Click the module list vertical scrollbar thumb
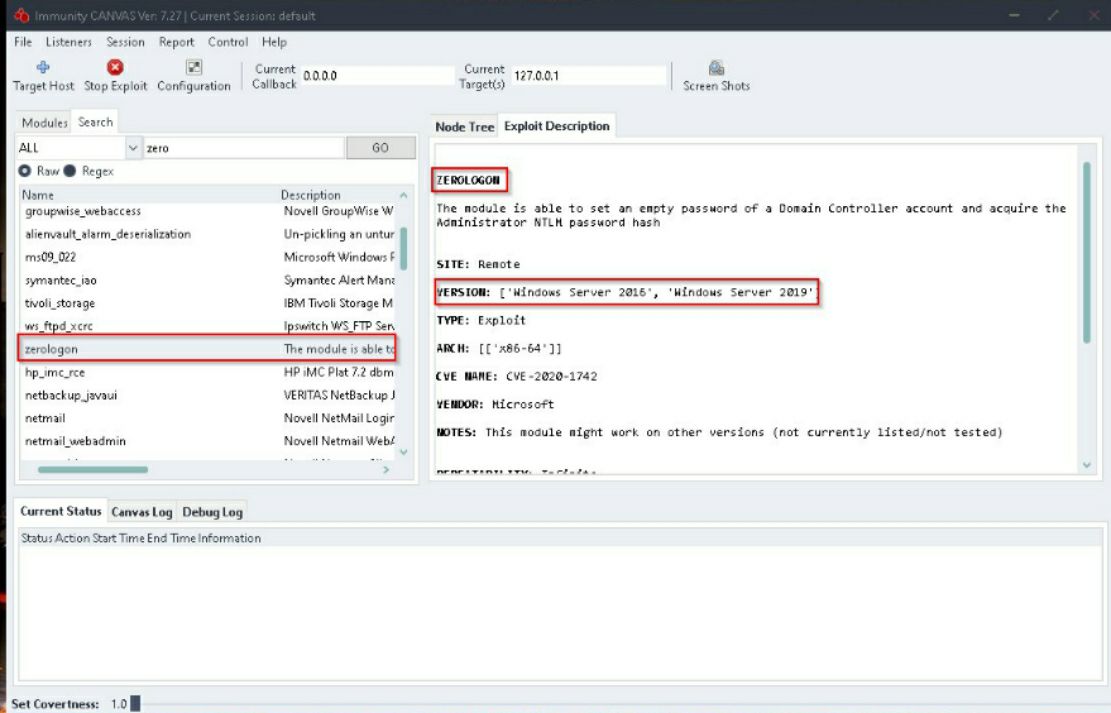This screenshot has height=713, width=1111. point(404,248)
